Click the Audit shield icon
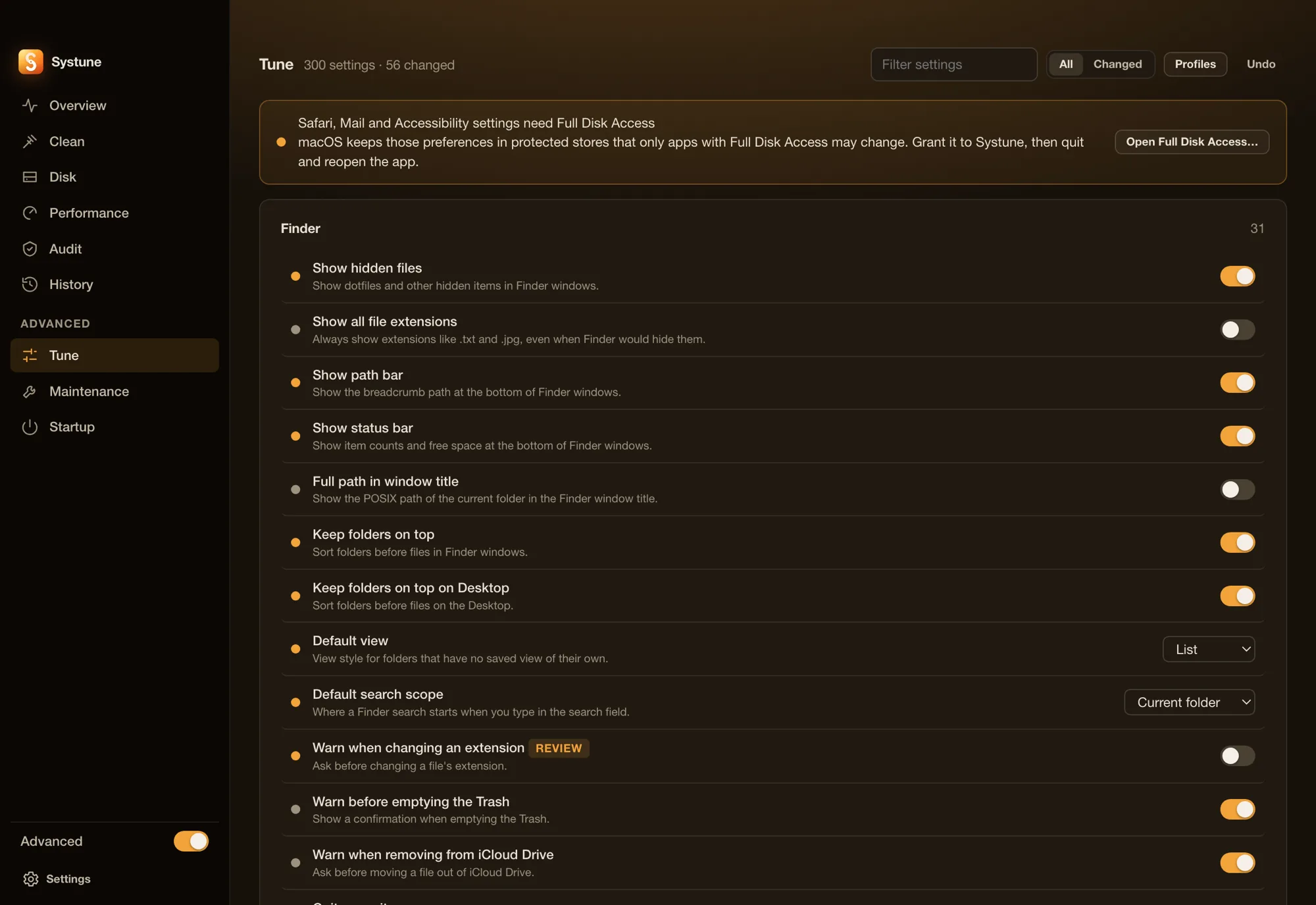The height and width of the screenshot is (905, 1316). coord(30,249)
